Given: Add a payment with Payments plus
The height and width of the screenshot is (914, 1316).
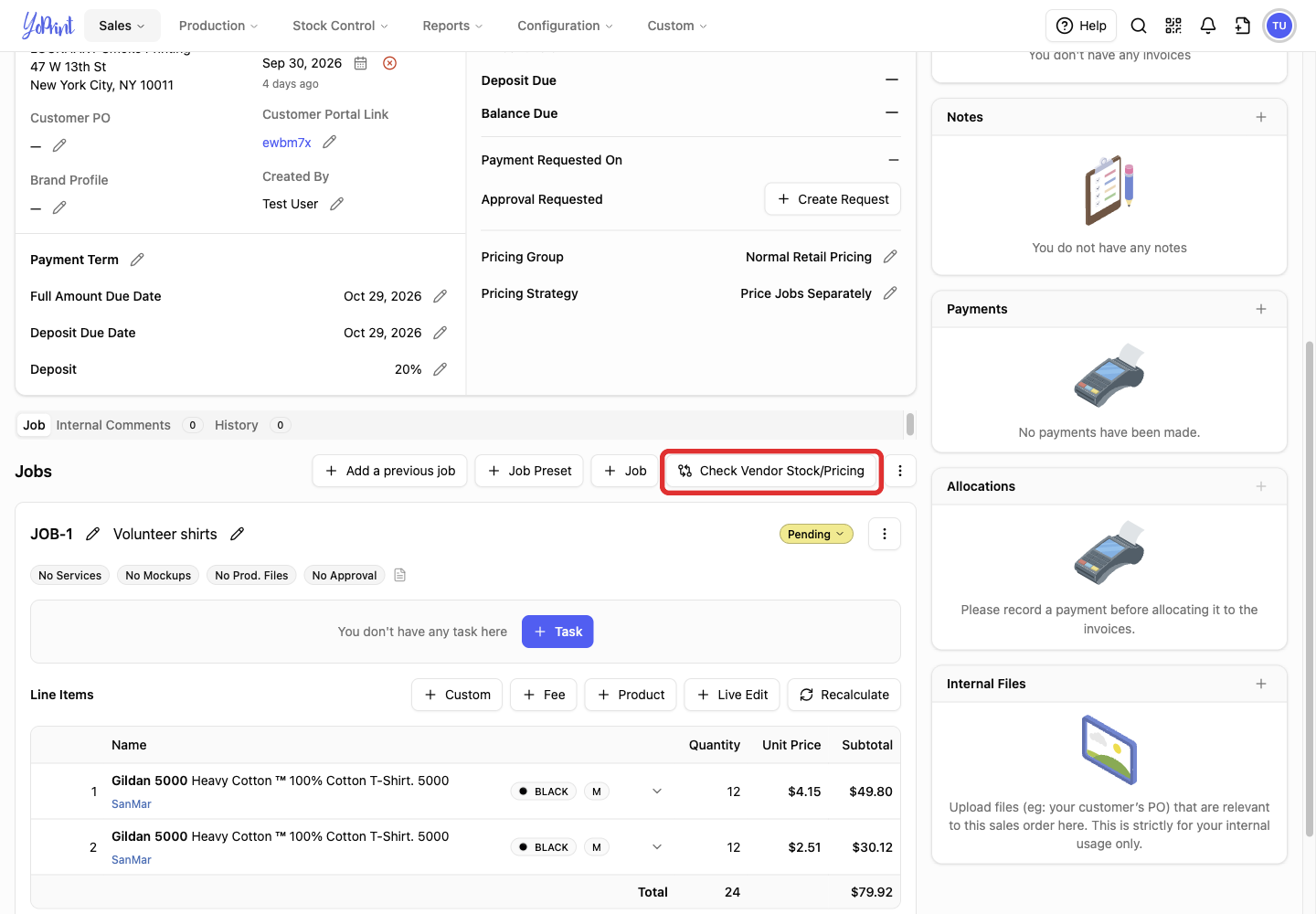Looking at the screenshot, I should pos(1261,309).
